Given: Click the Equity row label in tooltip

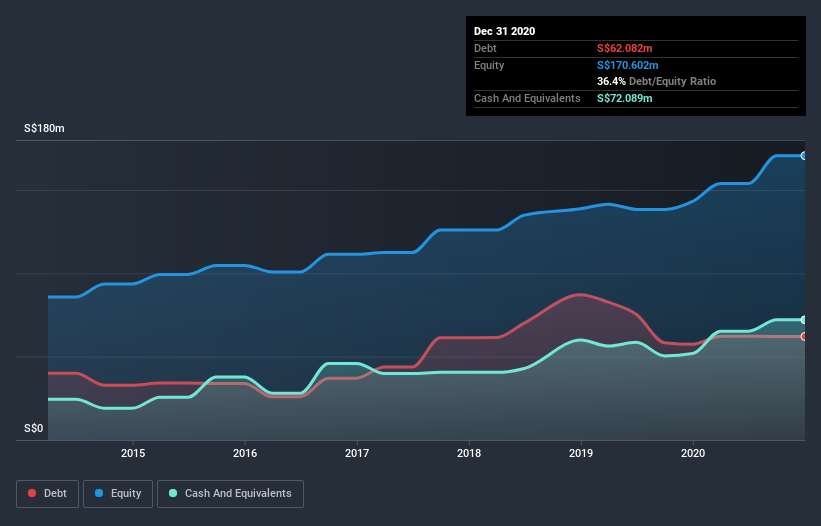Looking at the screenshot, I should [489, 65].
